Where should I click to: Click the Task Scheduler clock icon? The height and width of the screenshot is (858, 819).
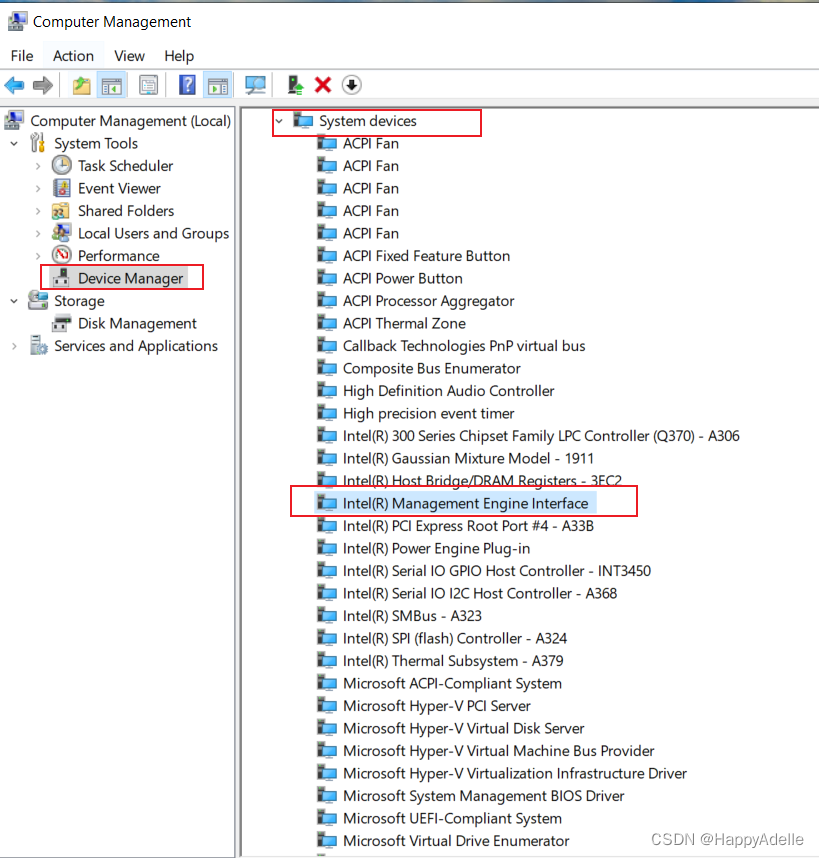[61, 165]
